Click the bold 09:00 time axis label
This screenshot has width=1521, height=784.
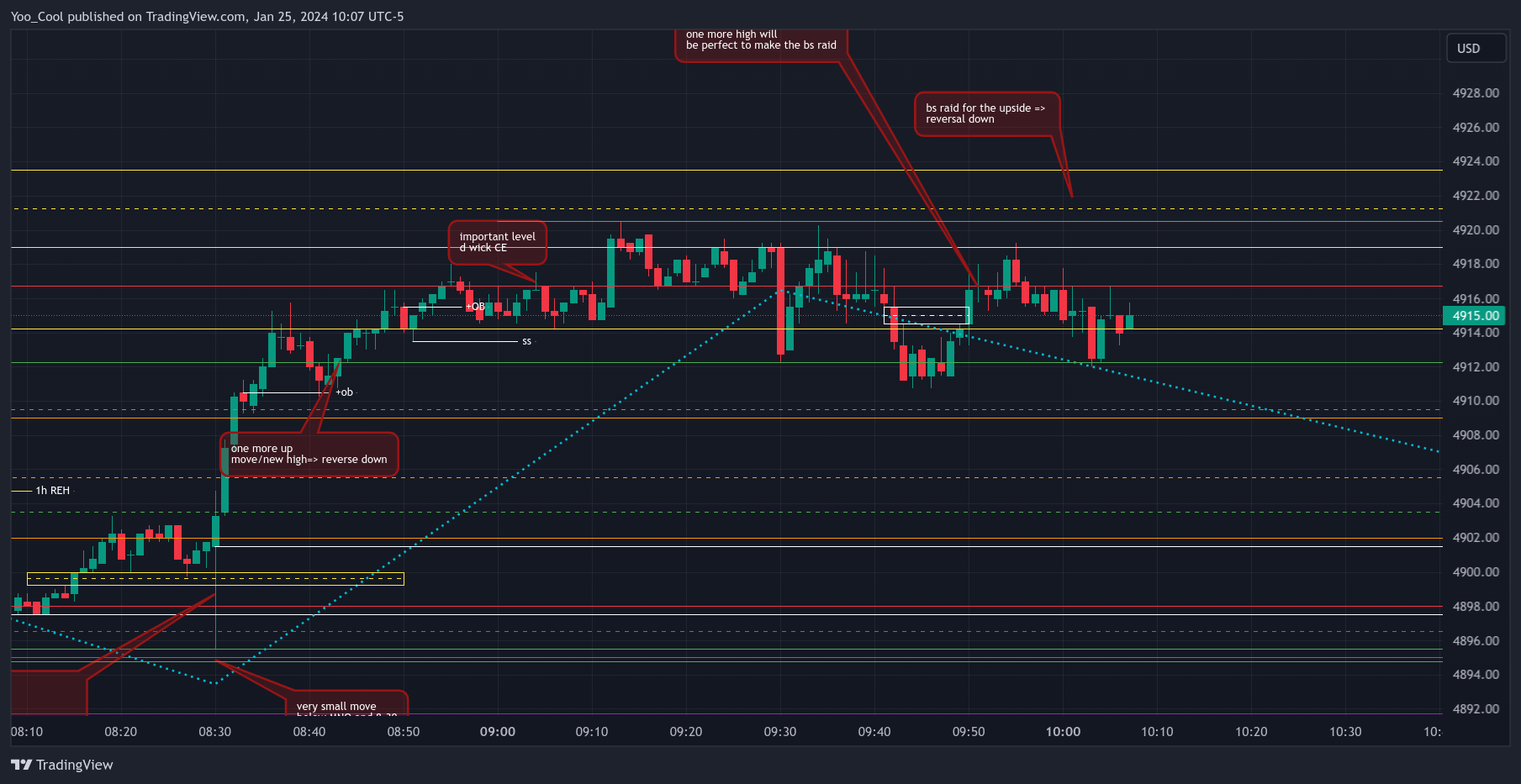click(498, 732)
